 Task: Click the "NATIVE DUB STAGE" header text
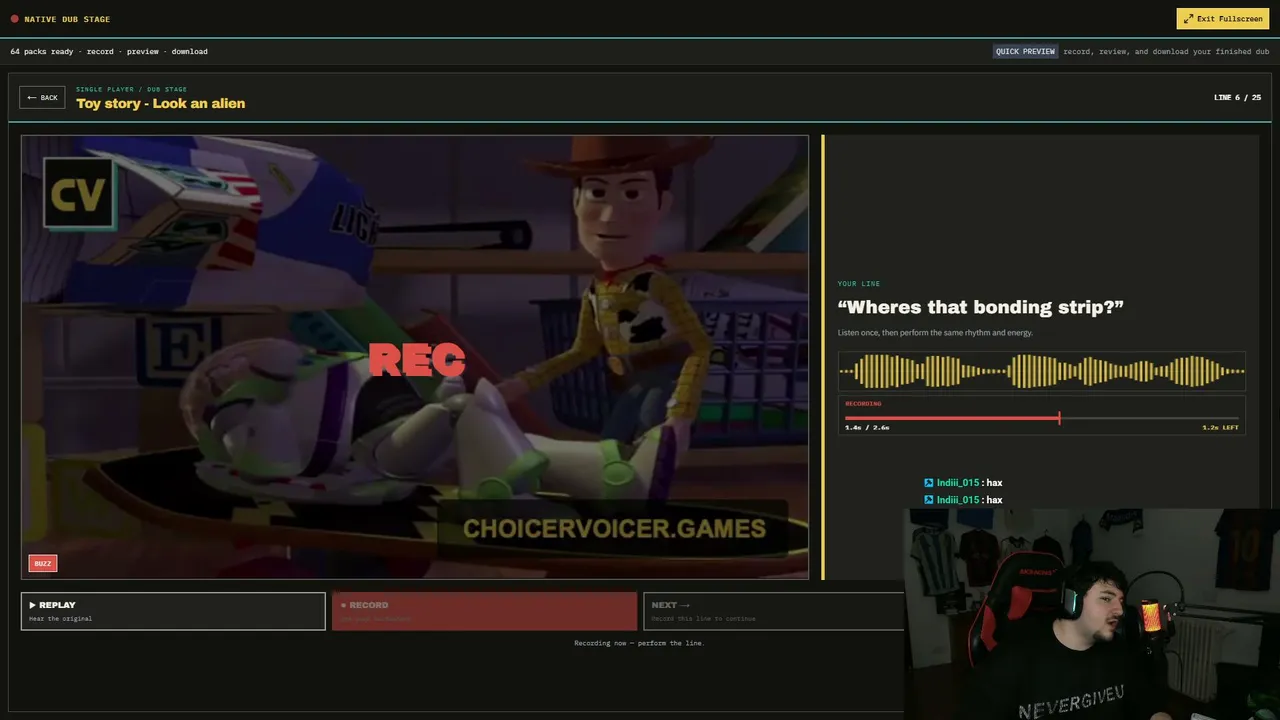[67, 19]
